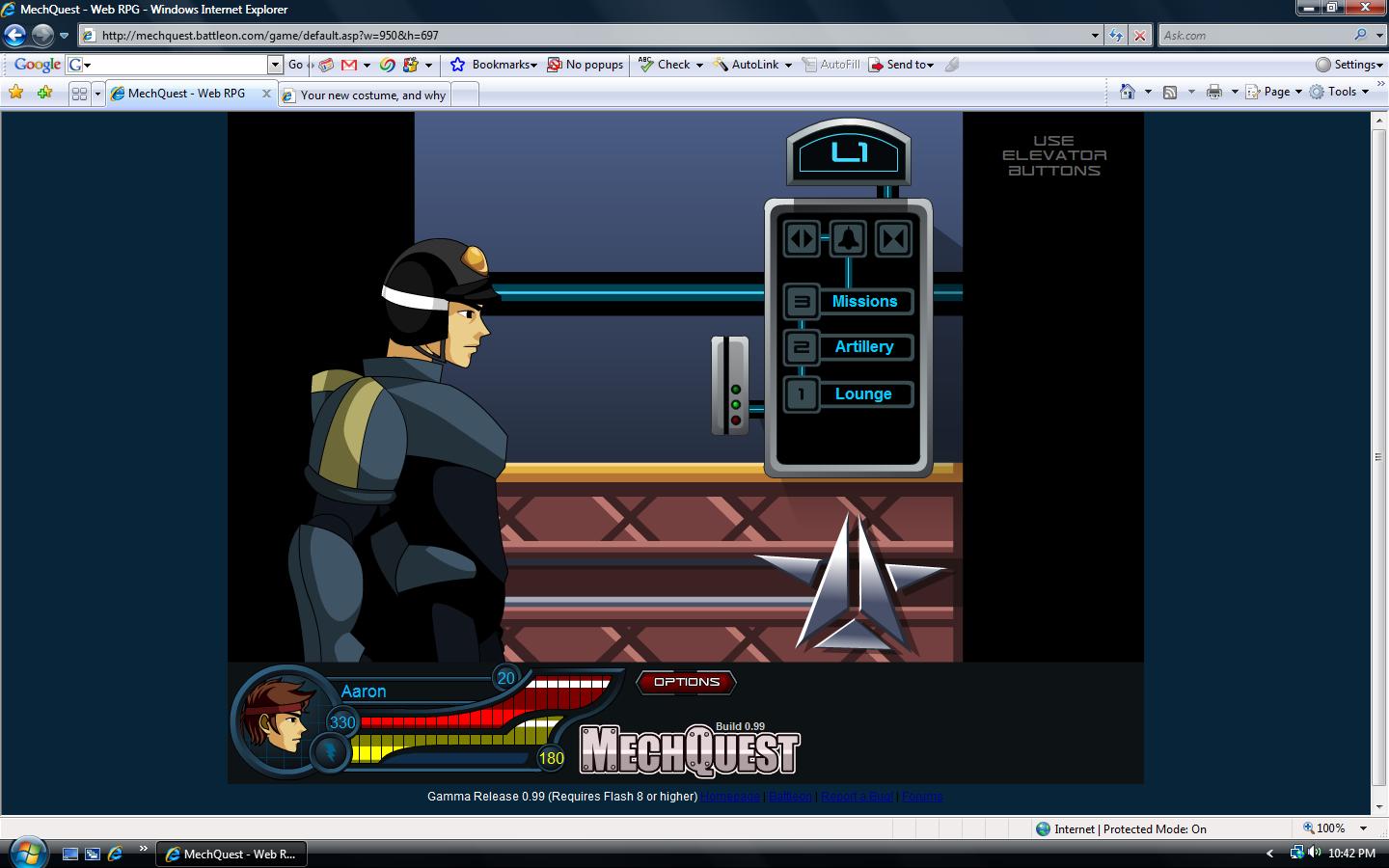The height and width of the screenshot is (868, 1389).
Task: Click the elevator close-doors button
Action: pyautogui.click(x=893, y=238)
